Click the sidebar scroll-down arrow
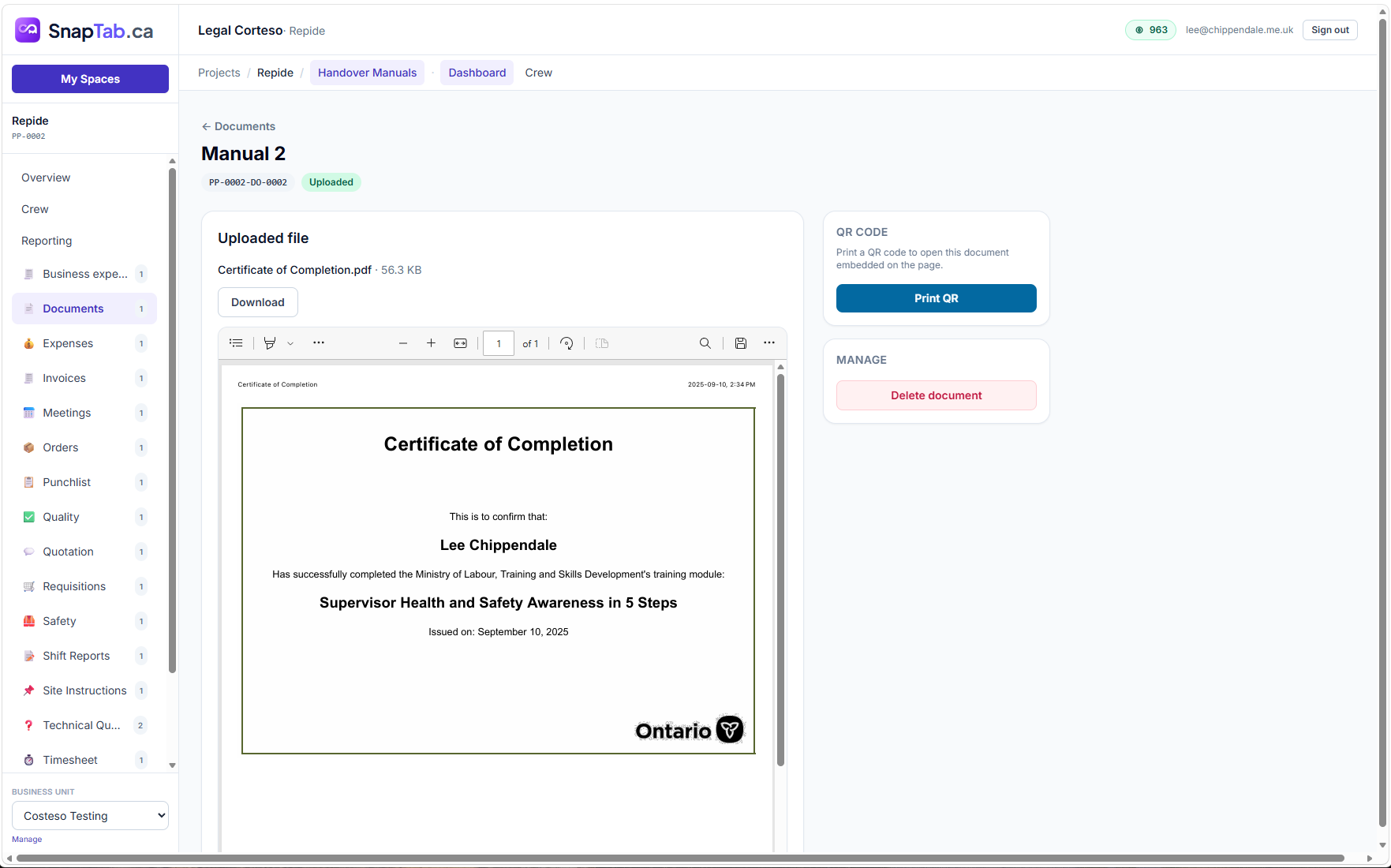Viewport: 1391px width, 868px height. click(x=173, y=765)
